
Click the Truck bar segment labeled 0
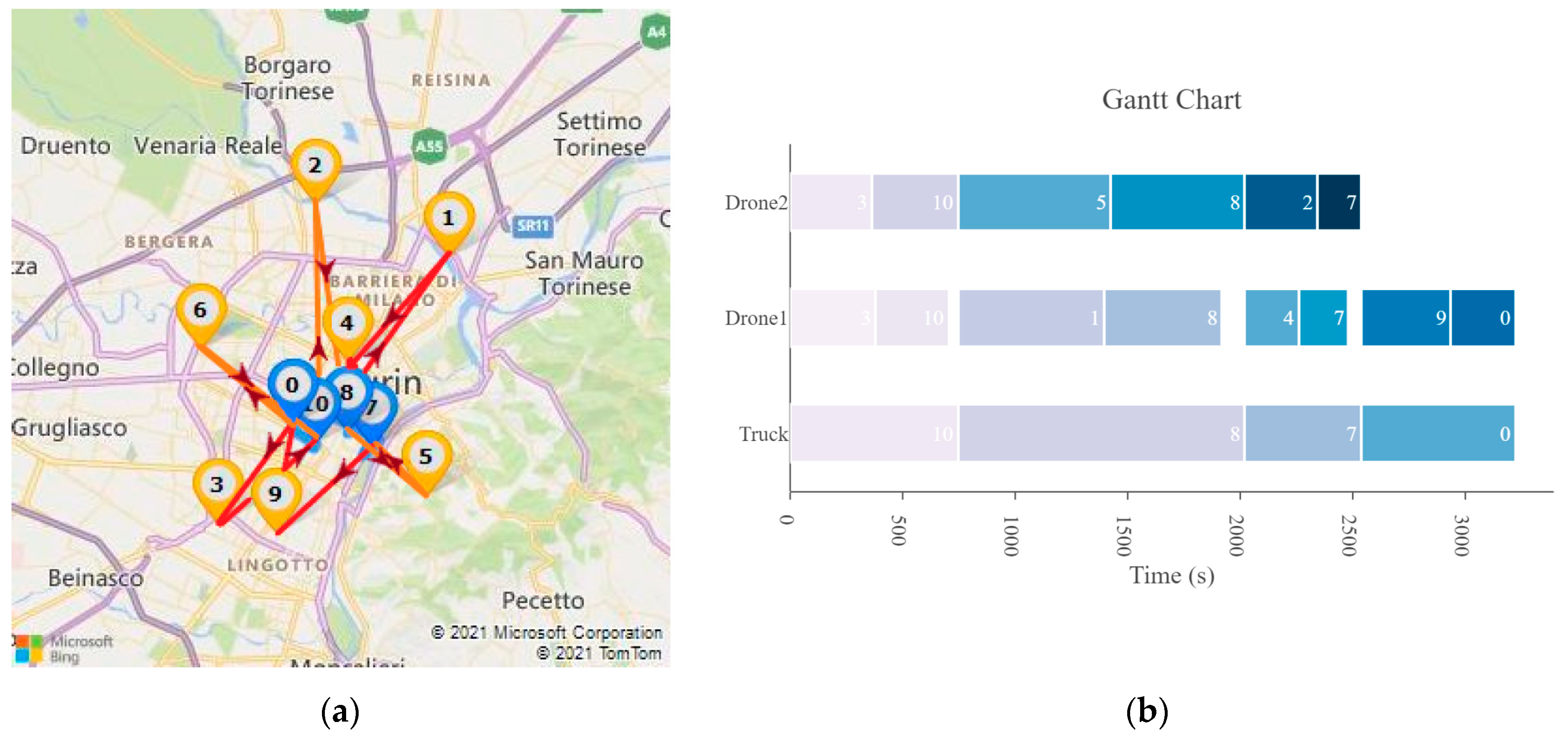(1438, 433)
